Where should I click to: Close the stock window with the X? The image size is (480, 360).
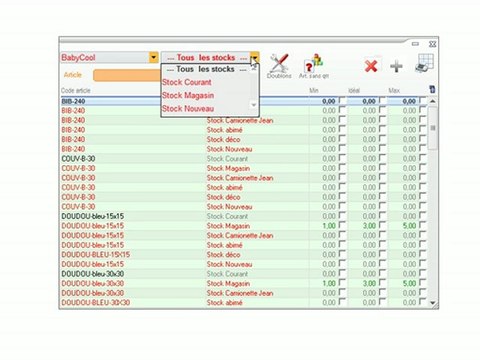pos(432,44)
